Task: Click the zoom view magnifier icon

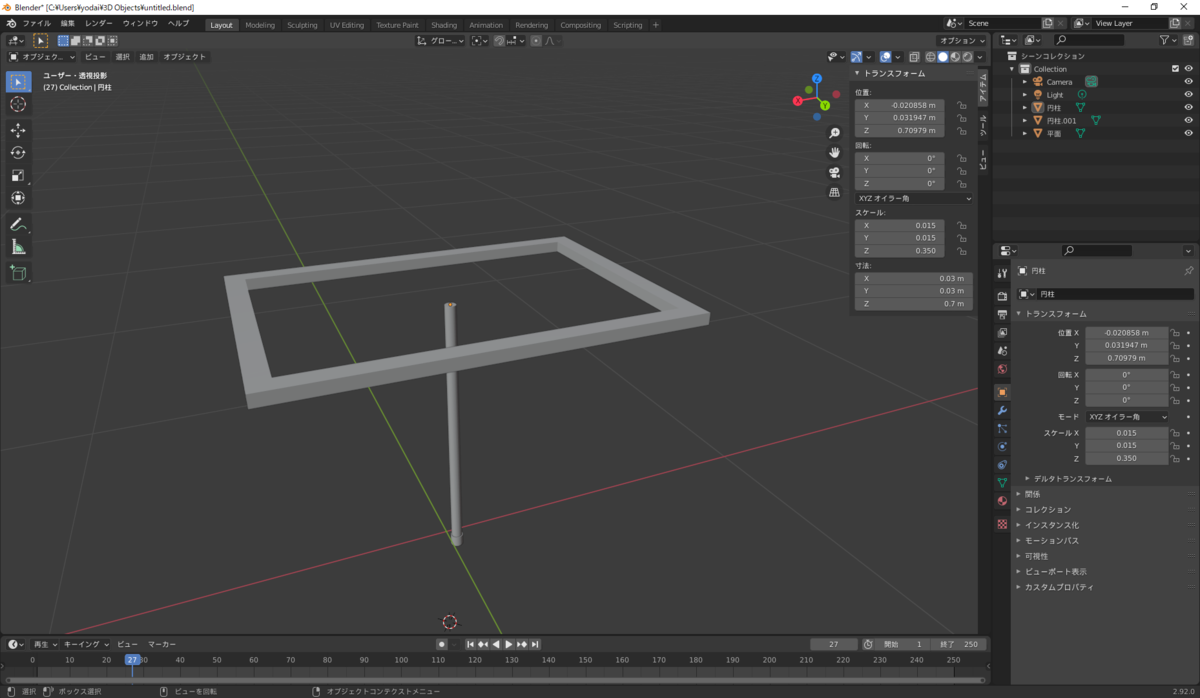Action: coord(834,133)
